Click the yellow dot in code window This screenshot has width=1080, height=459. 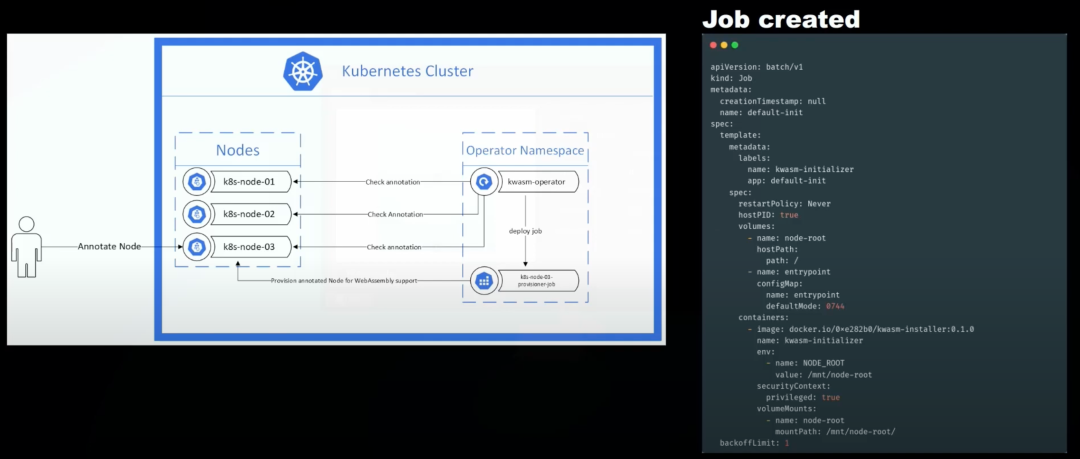pos(724,45)
